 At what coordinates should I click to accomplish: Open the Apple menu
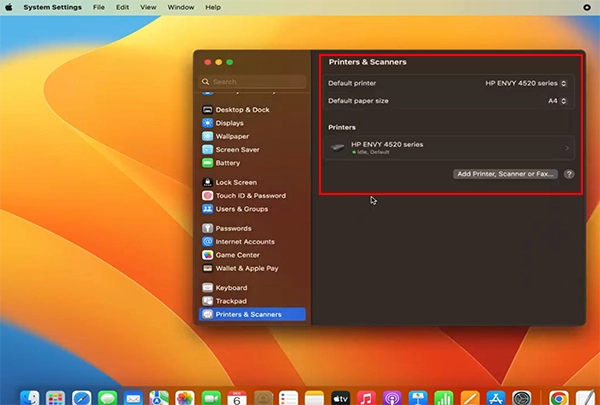click(9, 7)
